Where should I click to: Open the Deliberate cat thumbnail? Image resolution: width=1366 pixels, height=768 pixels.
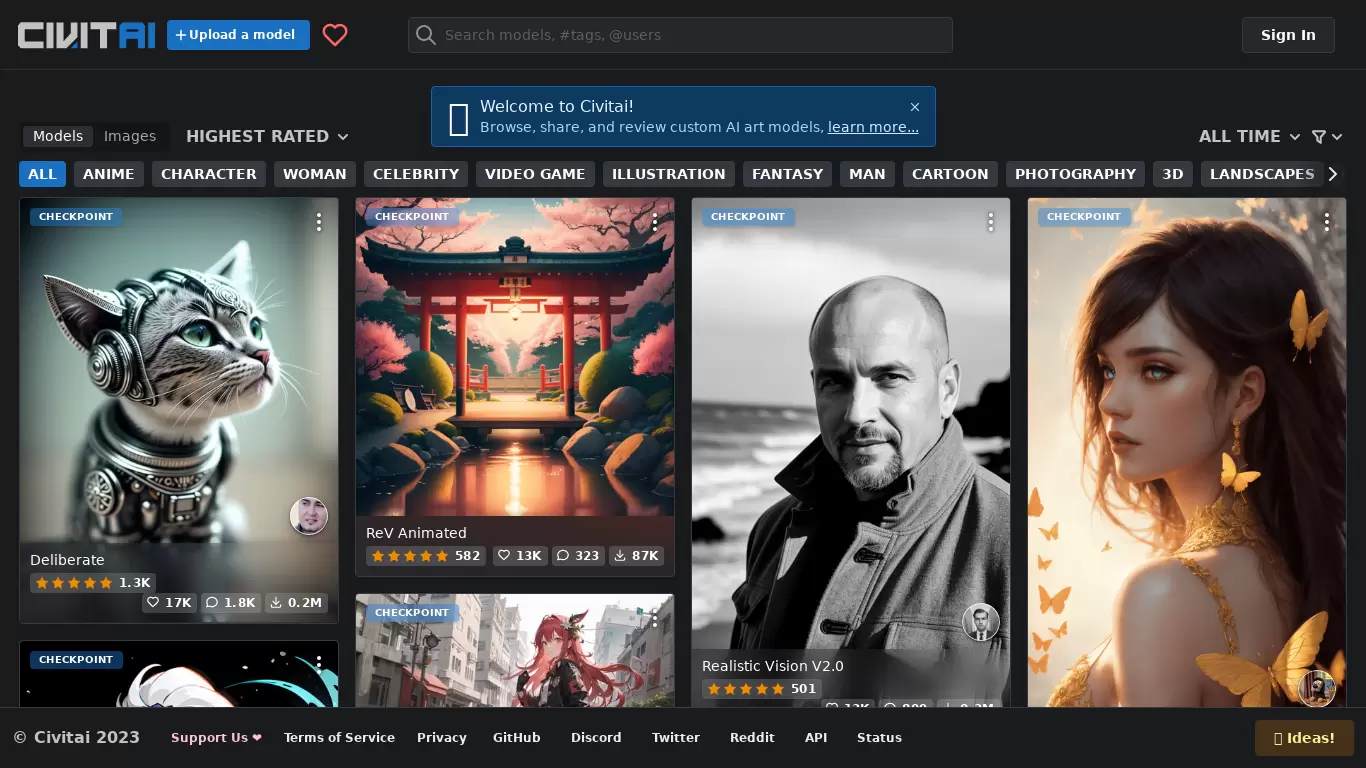click(x=179, y=370)
